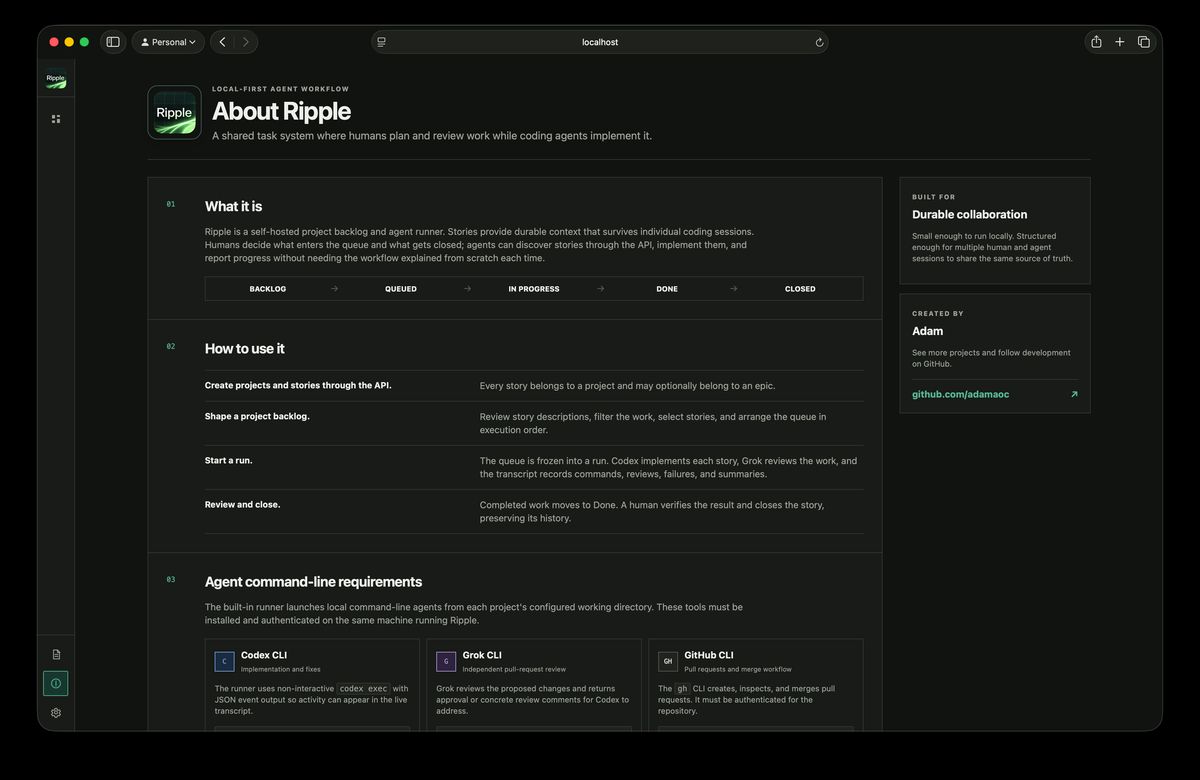
Task: Click the BACKLOG workflow stage
Action: [x=268, y=289]
